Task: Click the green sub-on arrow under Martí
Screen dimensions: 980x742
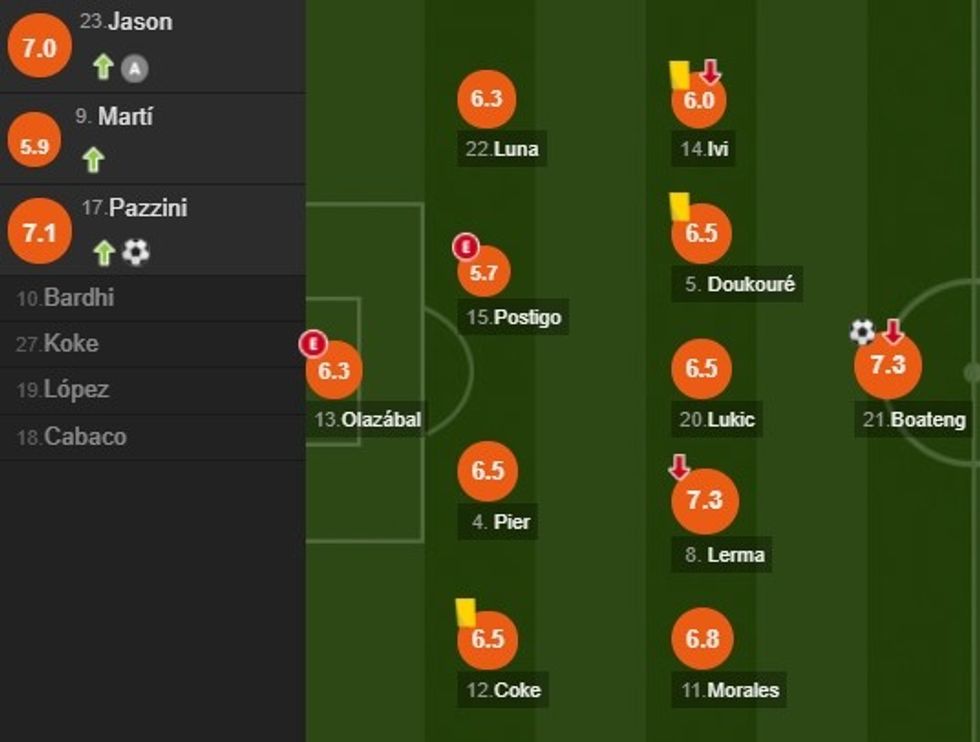Action: tap(93, 160)
